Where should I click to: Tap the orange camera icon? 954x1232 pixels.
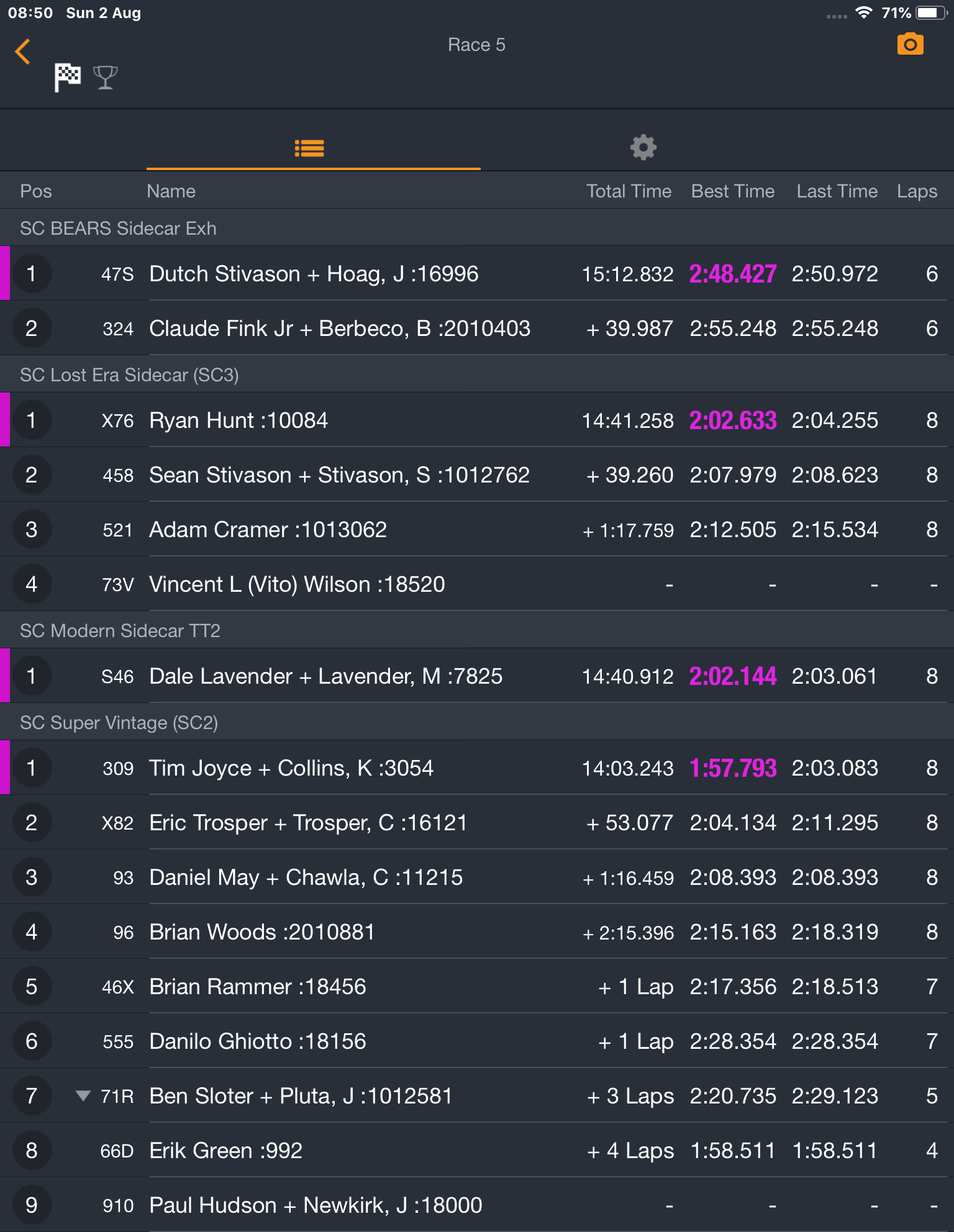(x=910, y=44)
